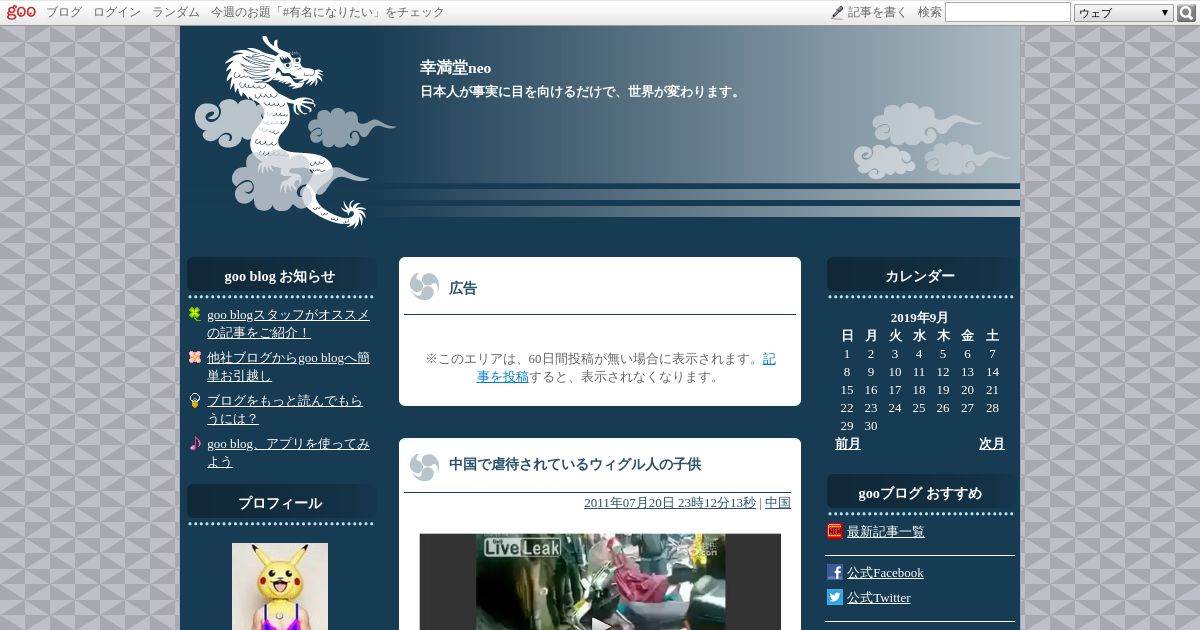The height and width of the screenshot is (630, 1200).
Task: Click the 2011年07月20日 timestamp link
Action: tap(670, 503)
